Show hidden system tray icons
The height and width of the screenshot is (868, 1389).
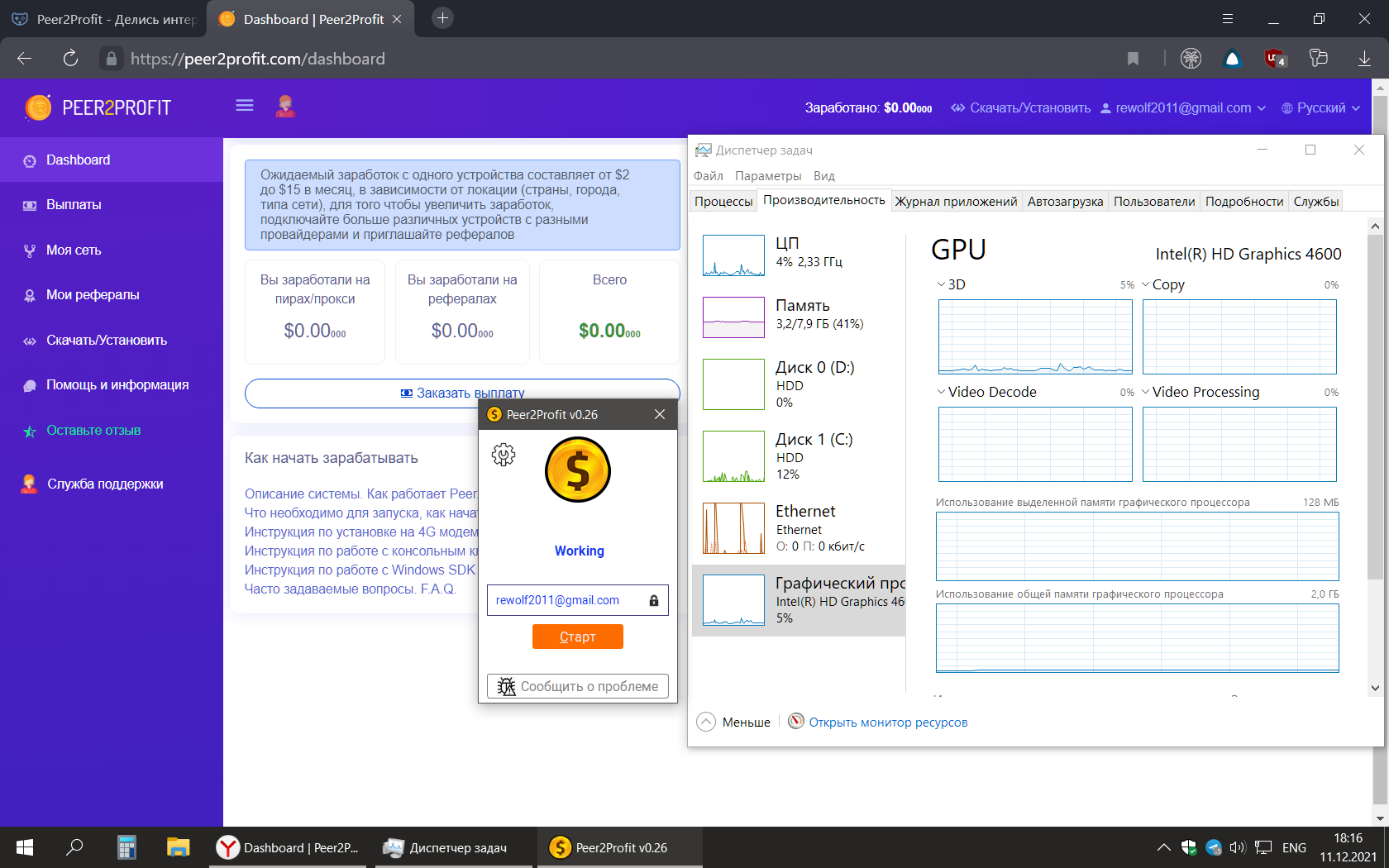point(1163,847)
